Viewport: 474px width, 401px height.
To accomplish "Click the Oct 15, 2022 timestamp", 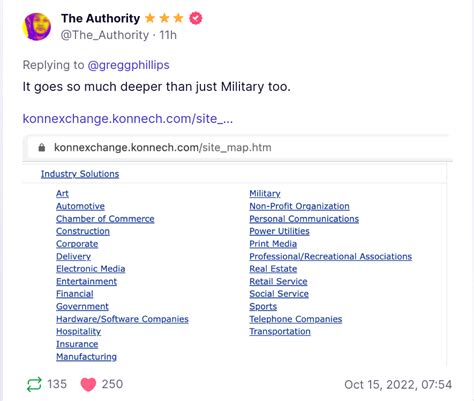I will point(398,384).
